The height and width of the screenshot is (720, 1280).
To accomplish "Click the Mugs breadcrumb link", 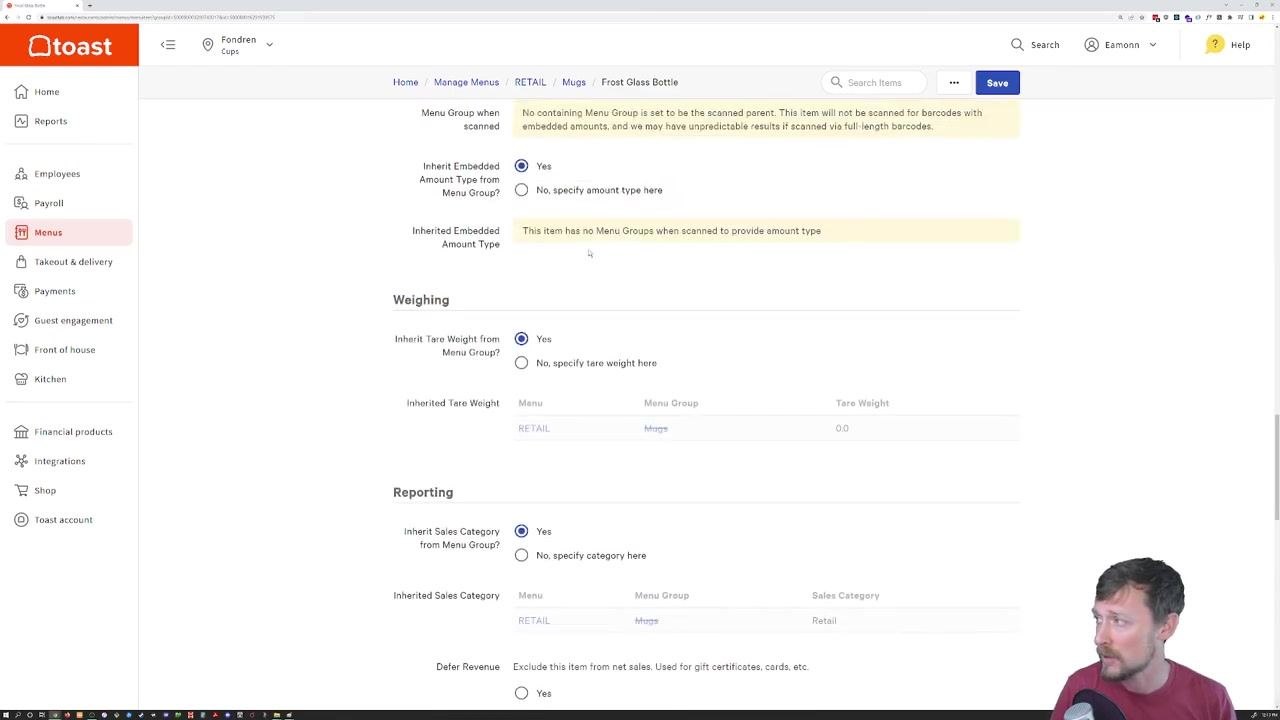I will click(574, 82).
